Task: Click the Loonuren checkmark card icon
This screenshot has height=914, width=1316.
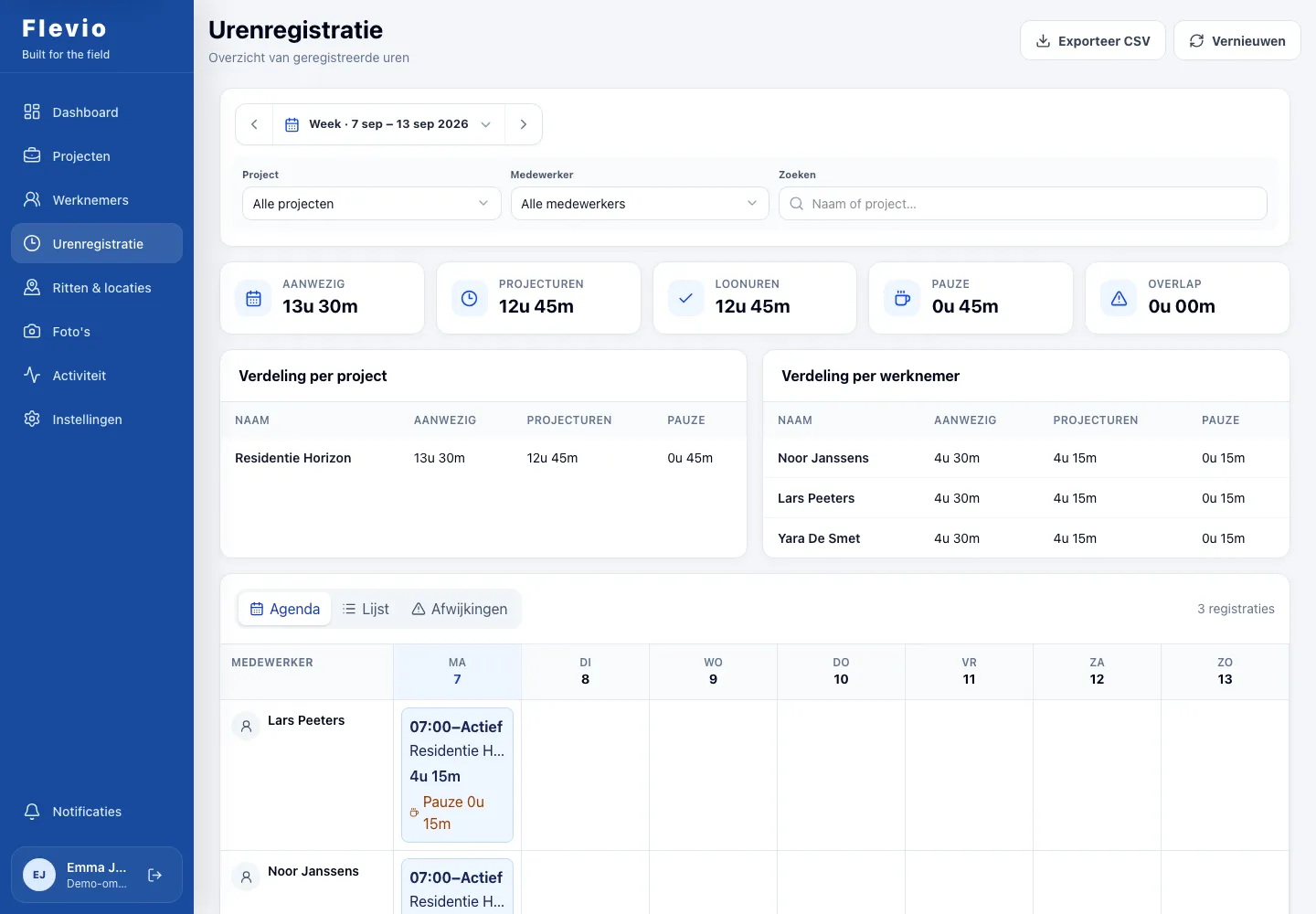Action: tap(686, 298)
